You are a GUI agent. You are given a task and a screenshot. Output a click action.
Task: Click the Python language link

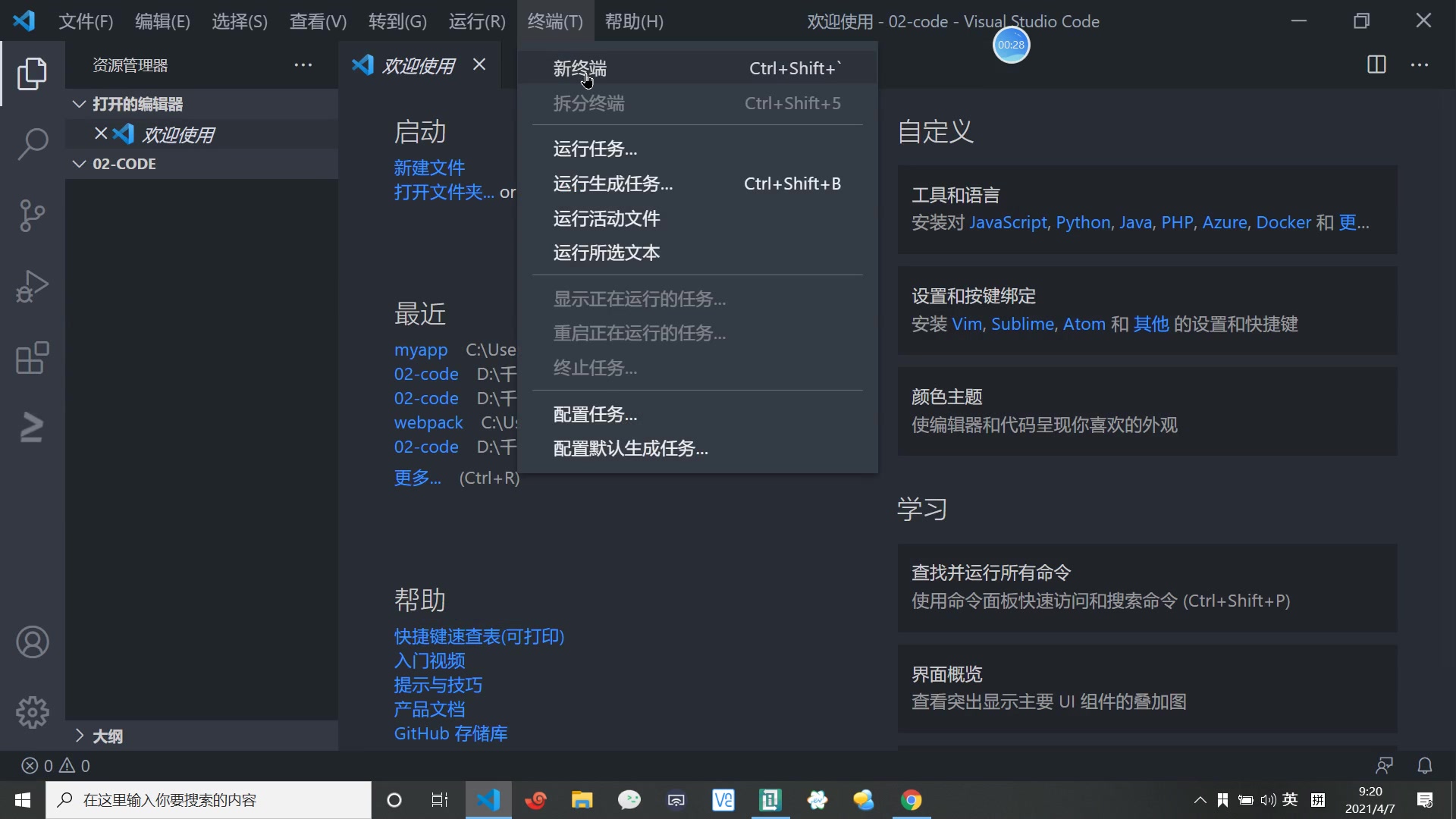click(x=1083, y=222)
